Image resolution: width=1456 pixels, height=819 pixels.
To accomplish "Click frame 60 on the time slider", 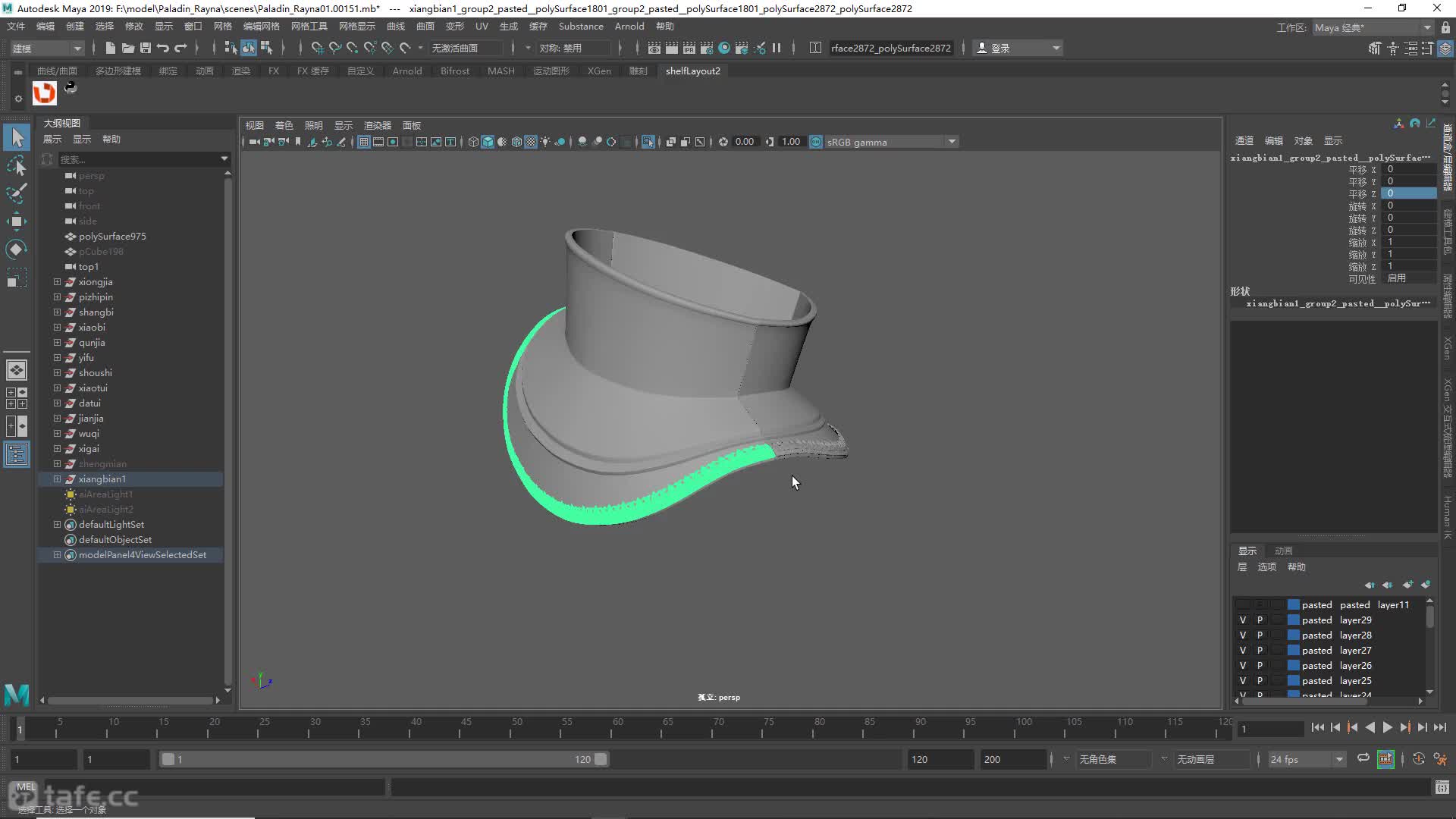I will (617, 727).
